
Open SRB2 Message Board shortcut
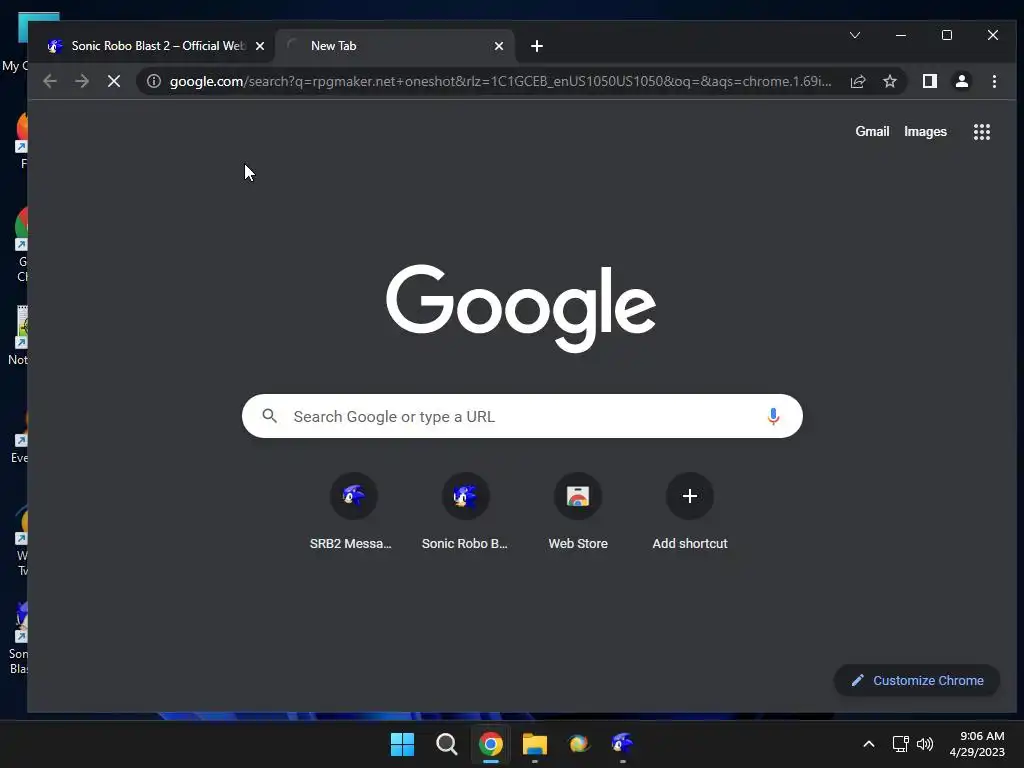pyautogui.click(x=353, y=512)
